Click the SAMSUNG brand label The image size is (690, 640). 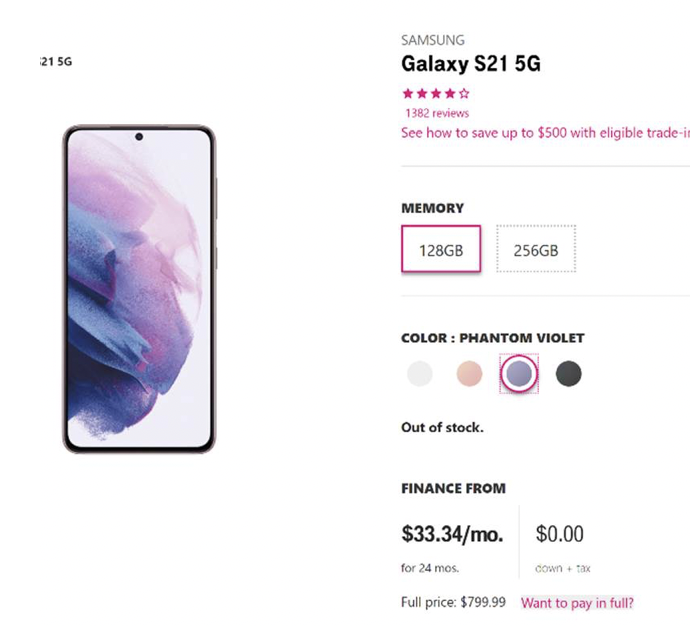432,41
